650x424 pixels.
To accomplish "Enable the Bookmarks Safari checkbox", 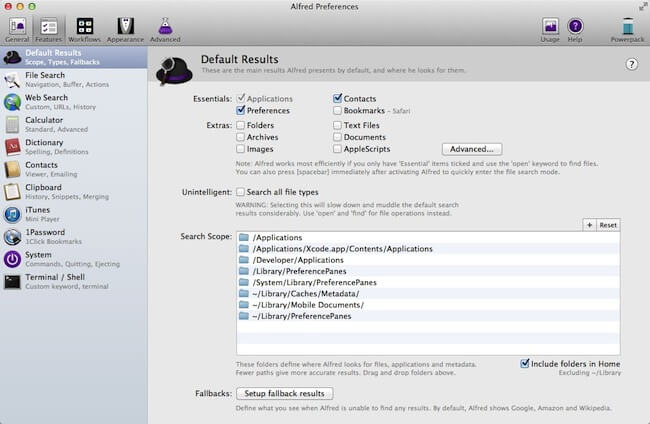I will [337, 110].
